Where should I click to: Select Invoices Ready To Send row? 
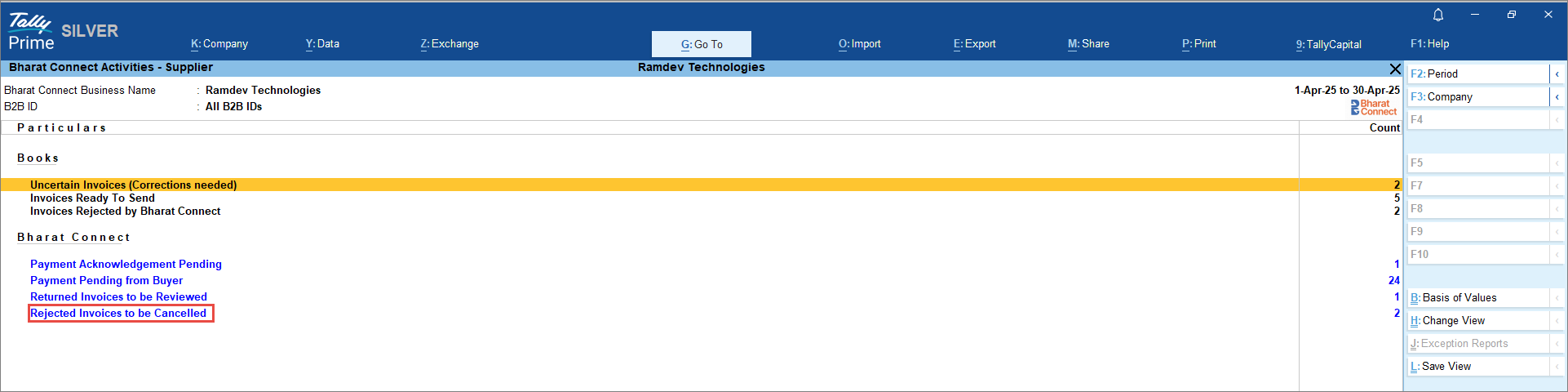pyautogui.click(x=92, y=198)
